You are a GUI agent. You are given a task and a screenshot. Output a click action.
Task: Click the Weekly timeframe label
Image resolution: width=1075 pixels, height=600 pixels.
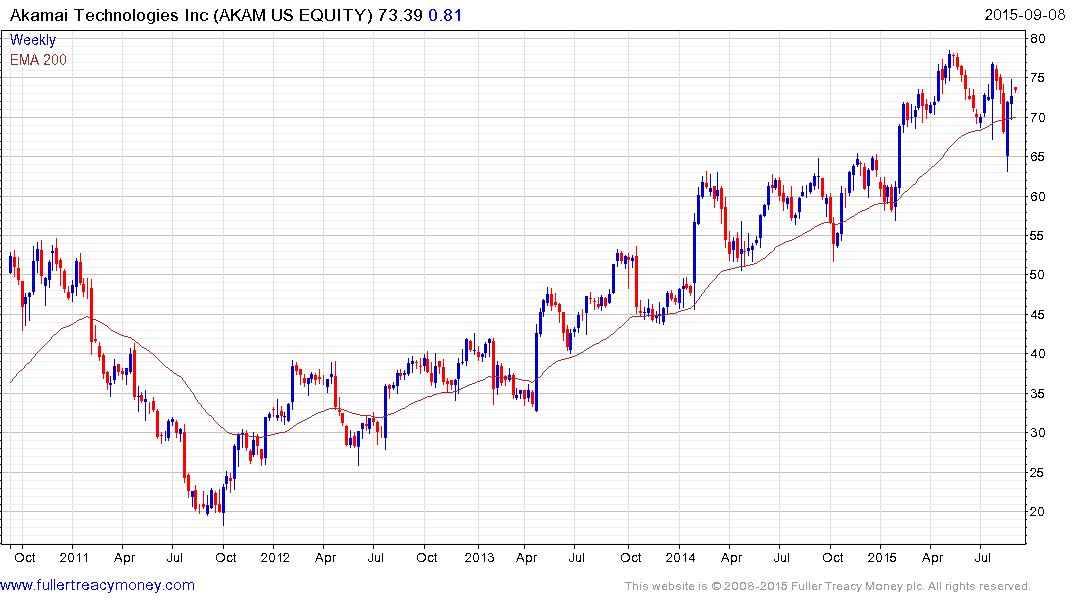click(x=33, y=40)
